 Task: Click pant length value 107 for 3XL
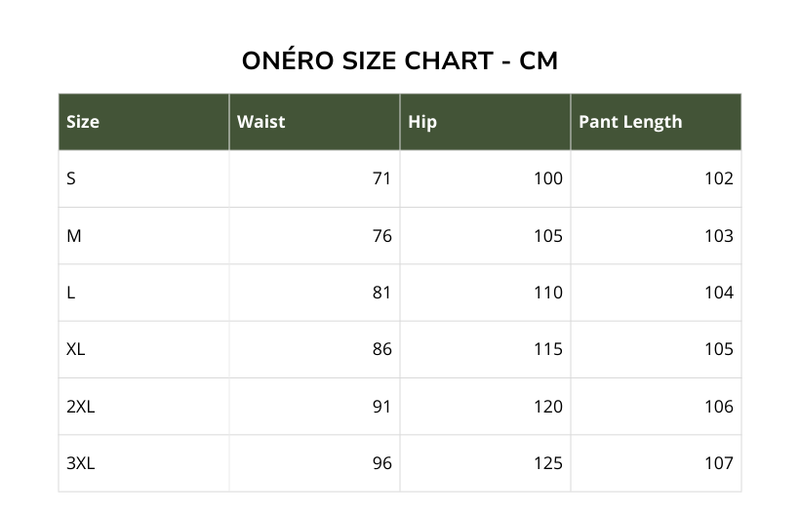tap(718, 464)
